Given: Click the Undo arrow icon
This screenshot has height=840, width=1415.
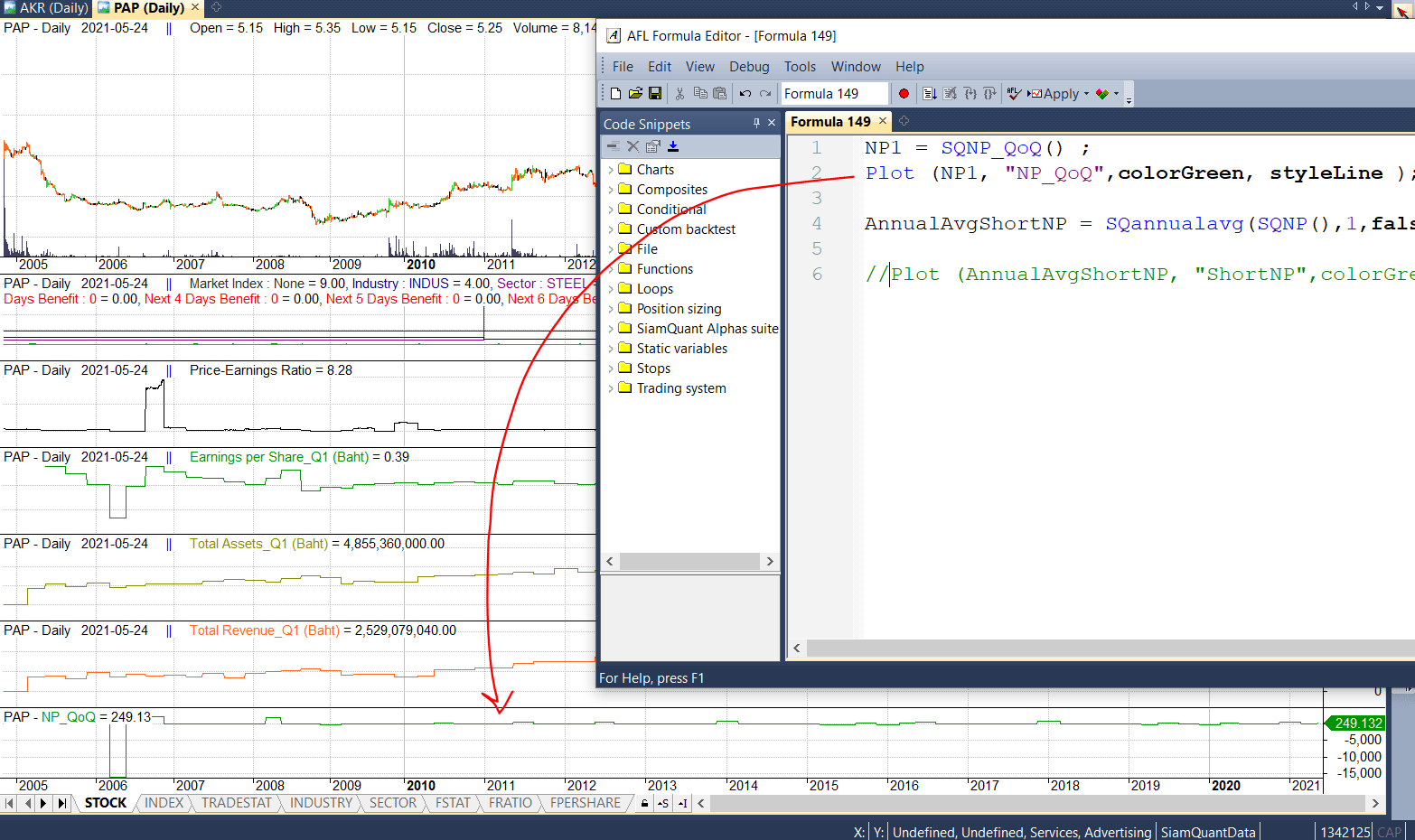Looking at the screenshot, I should pyautogui.click(x=745, y=93).
